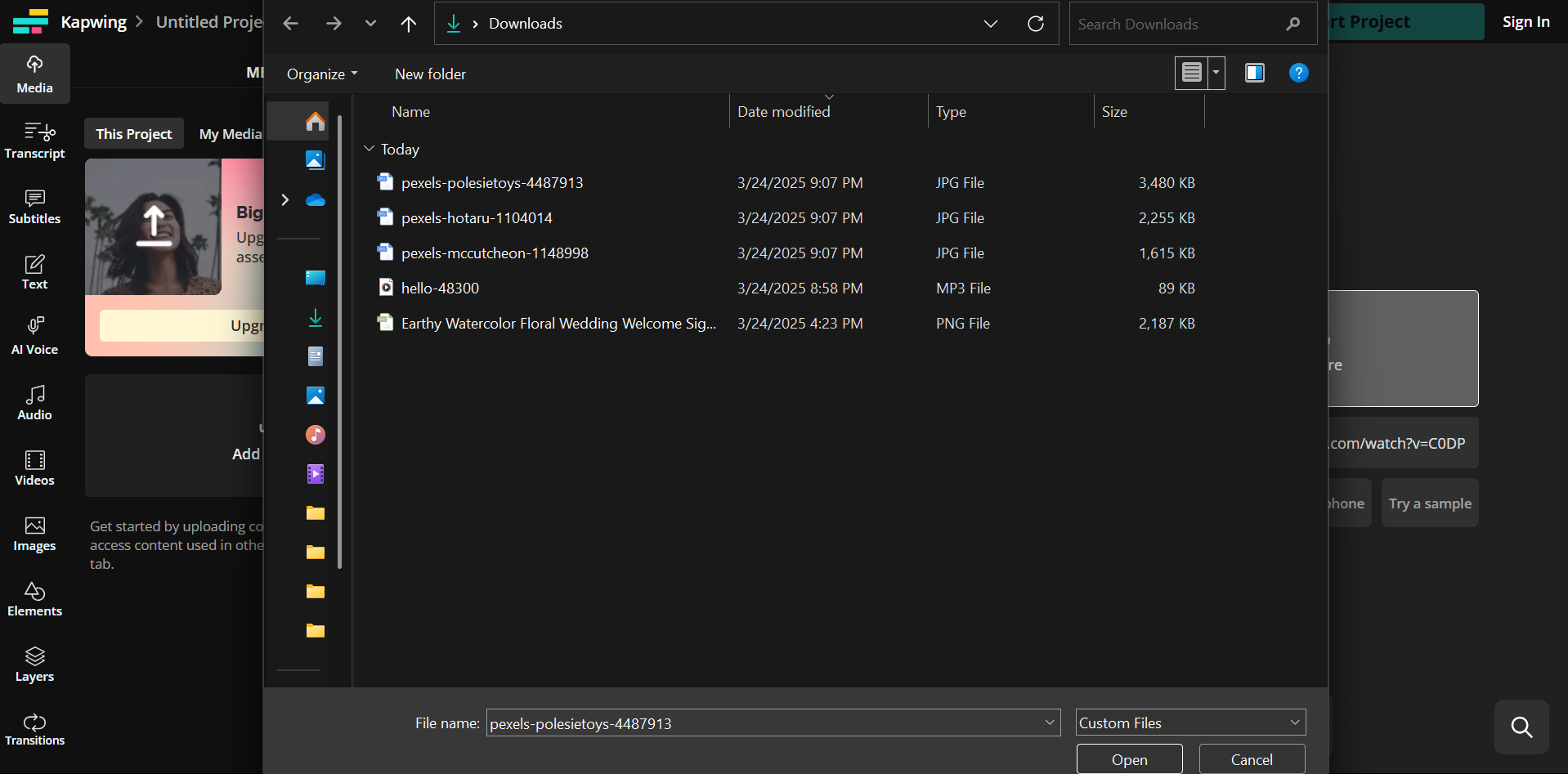
Task: Select the AI Voice tool
Action: (x=34, y=336)
